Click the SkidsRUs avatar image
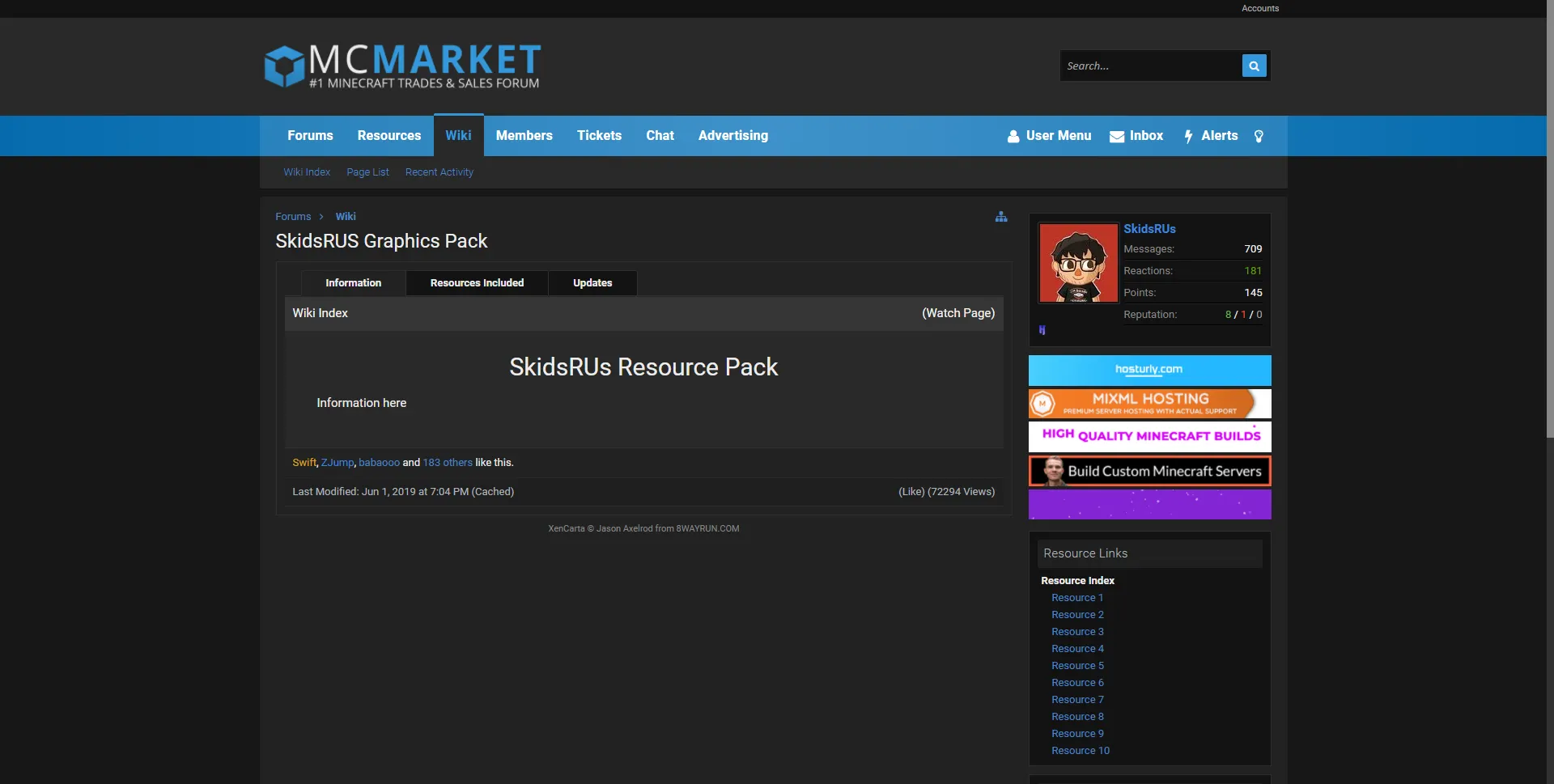The height and width of the screenshot is (784, 1554). 1078,263
